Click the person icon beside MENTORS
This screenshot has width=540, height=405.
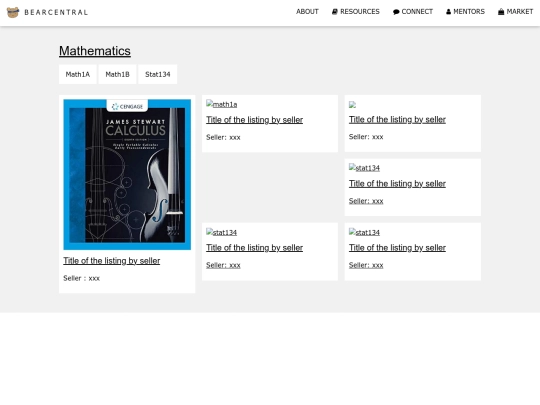448,12
